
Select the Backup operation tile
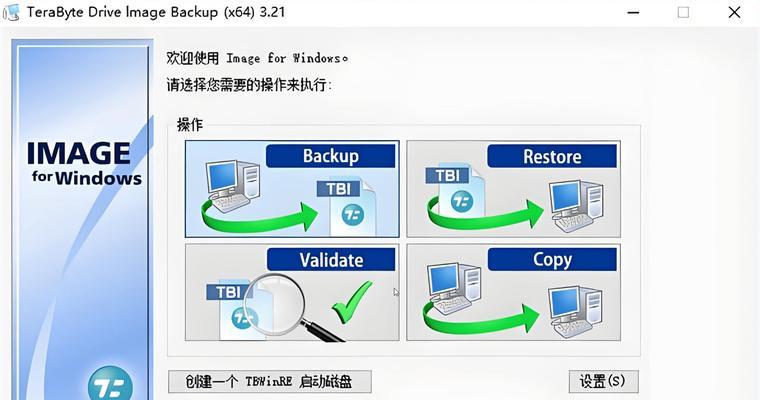[292, 189]
